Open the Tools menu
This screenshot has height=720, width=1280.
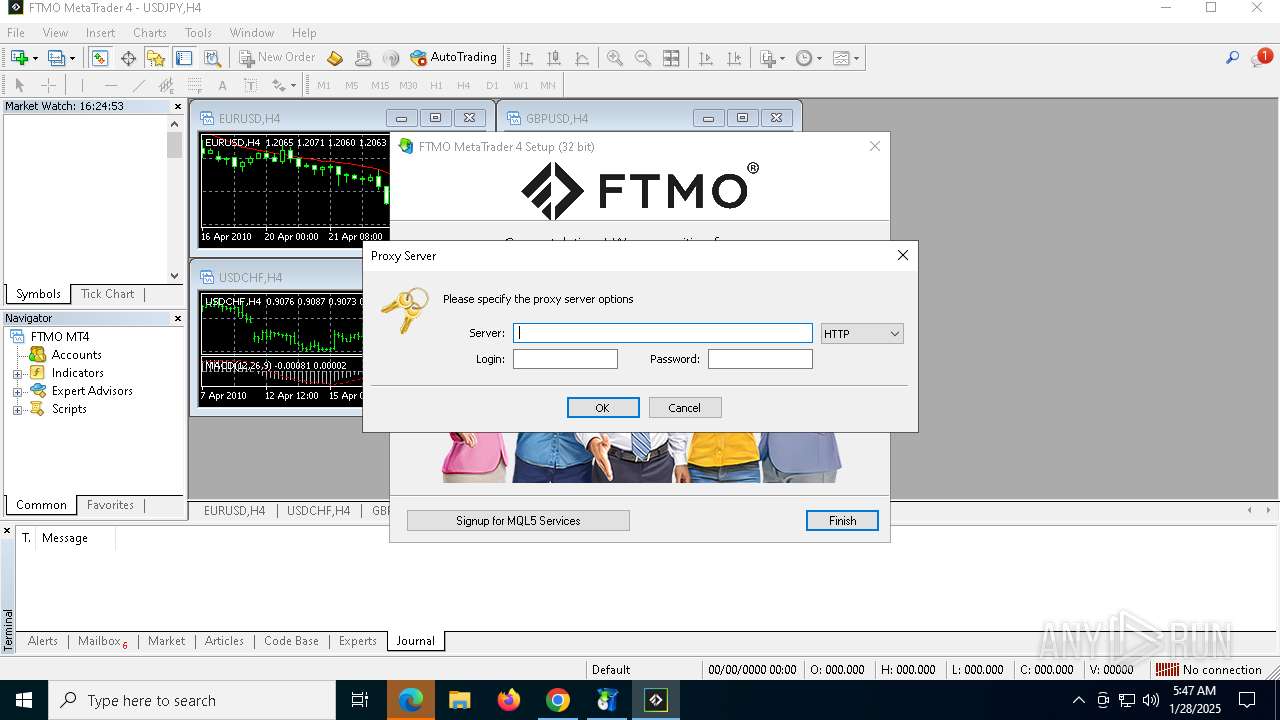tap(198, 32)
